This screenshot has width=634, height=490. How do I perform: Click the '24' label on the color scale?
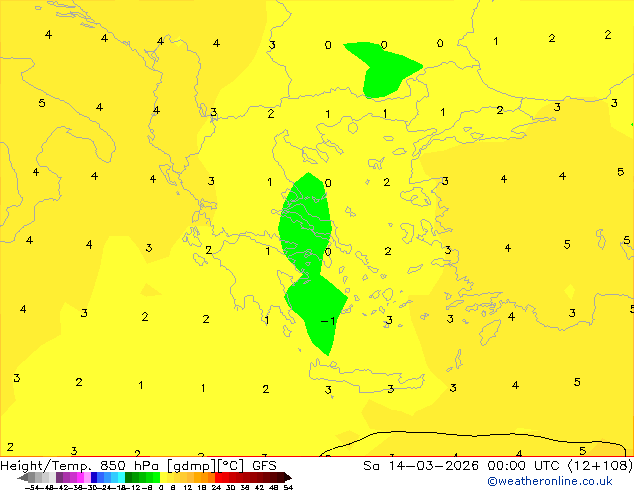tap(216, 487)
